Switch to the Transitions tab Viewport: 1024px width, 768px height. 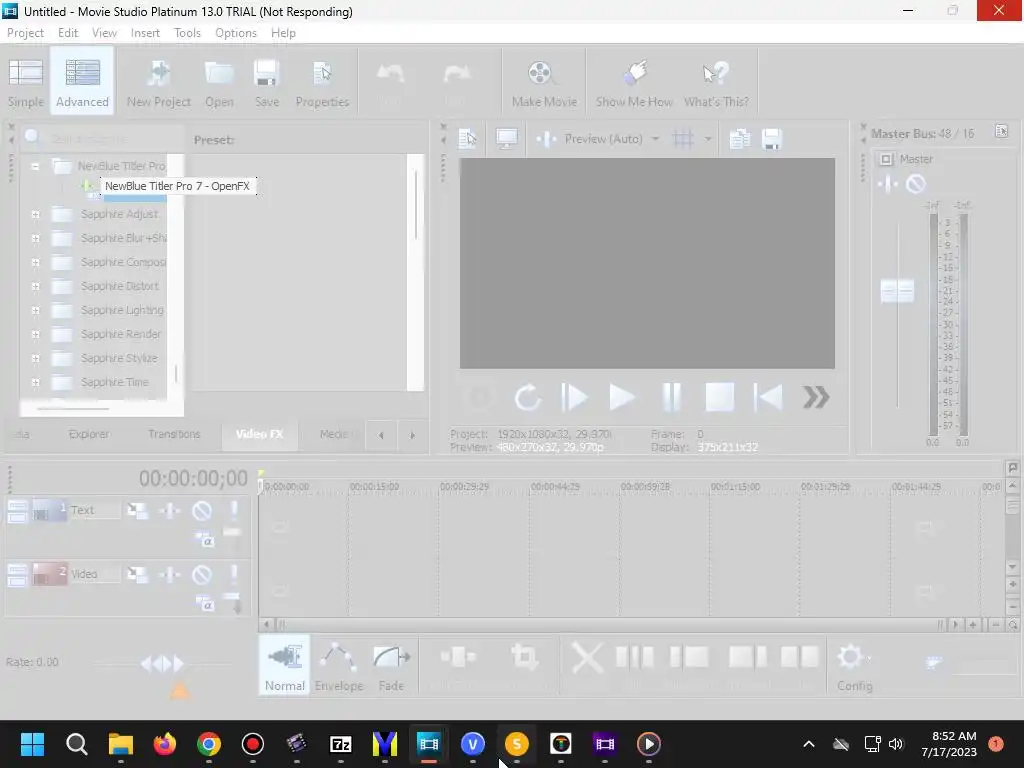click(174, 434)
